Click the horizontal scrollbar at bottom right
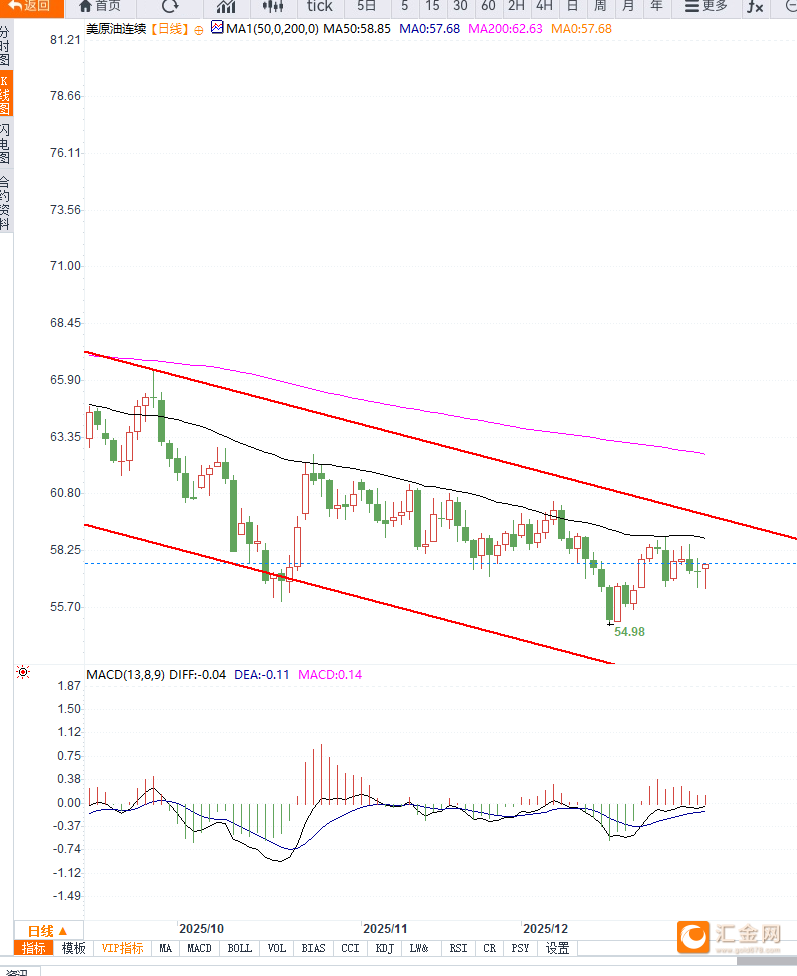Screen dimensions: 797x976 click(x=767, y=962)
